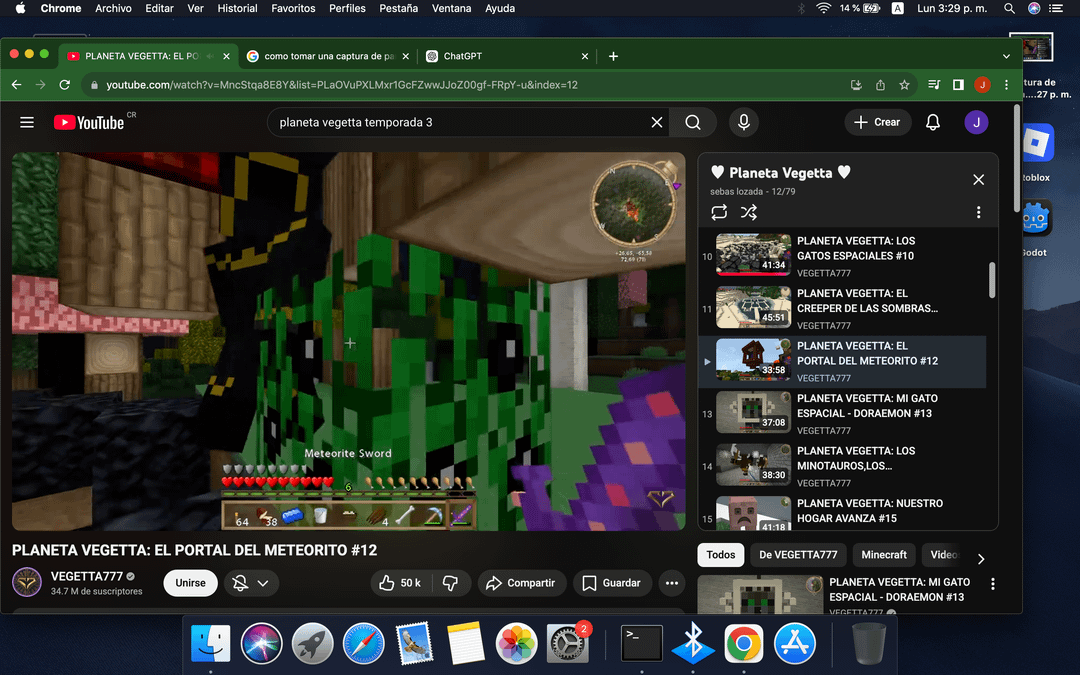1080x675 pixels.
Task: Toggle Chrome side panel icon
Action: [x=958, y=85]
